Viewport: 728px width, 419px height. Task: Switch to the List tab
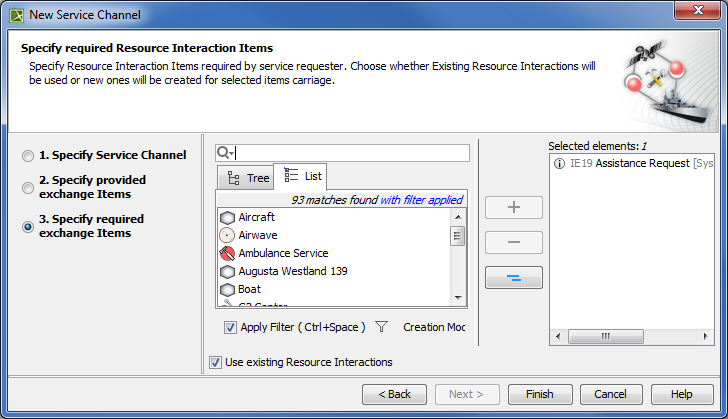302,177
